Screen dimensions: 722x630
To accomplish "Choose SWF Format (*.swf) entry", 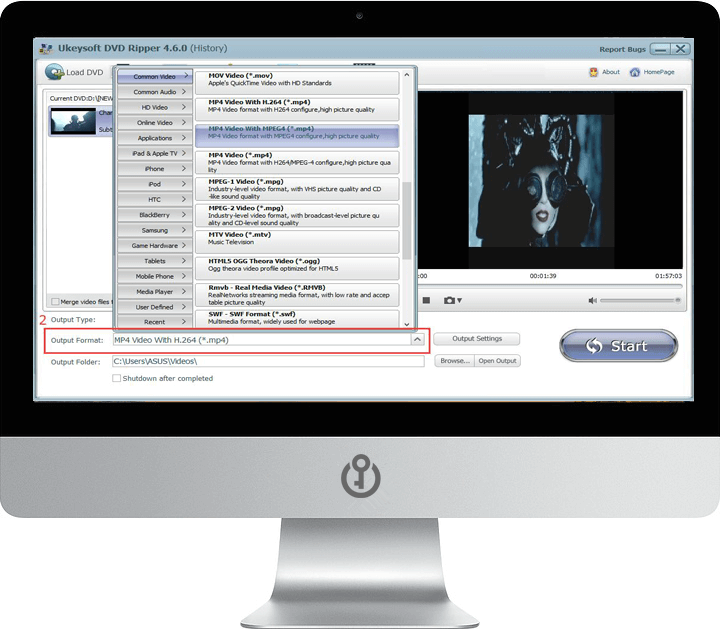I will pyautogui.click(x=297, y=318).
